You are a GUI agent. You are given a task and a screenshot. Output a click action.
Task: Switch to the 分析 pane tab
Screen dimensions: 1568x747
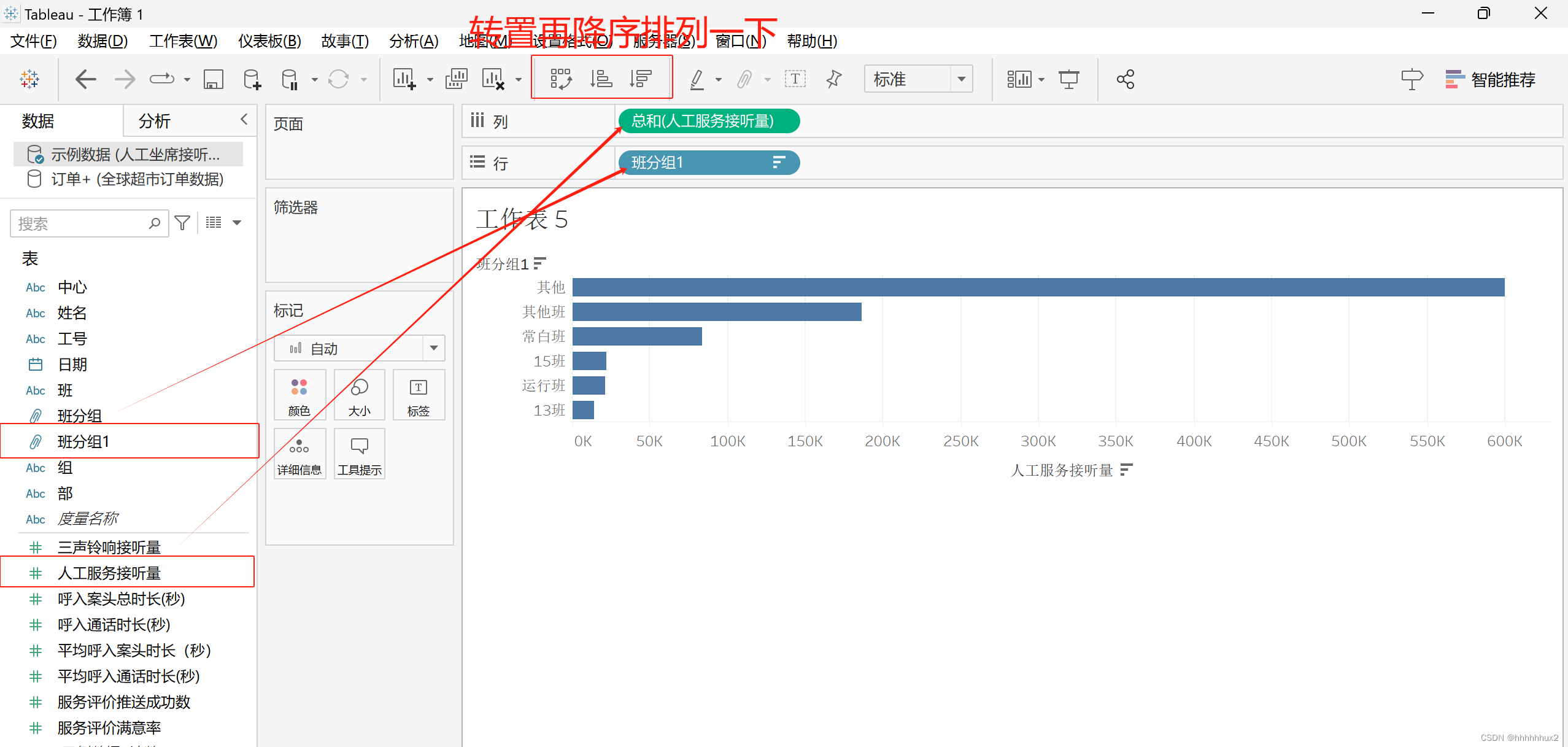[x=154, y=121]
